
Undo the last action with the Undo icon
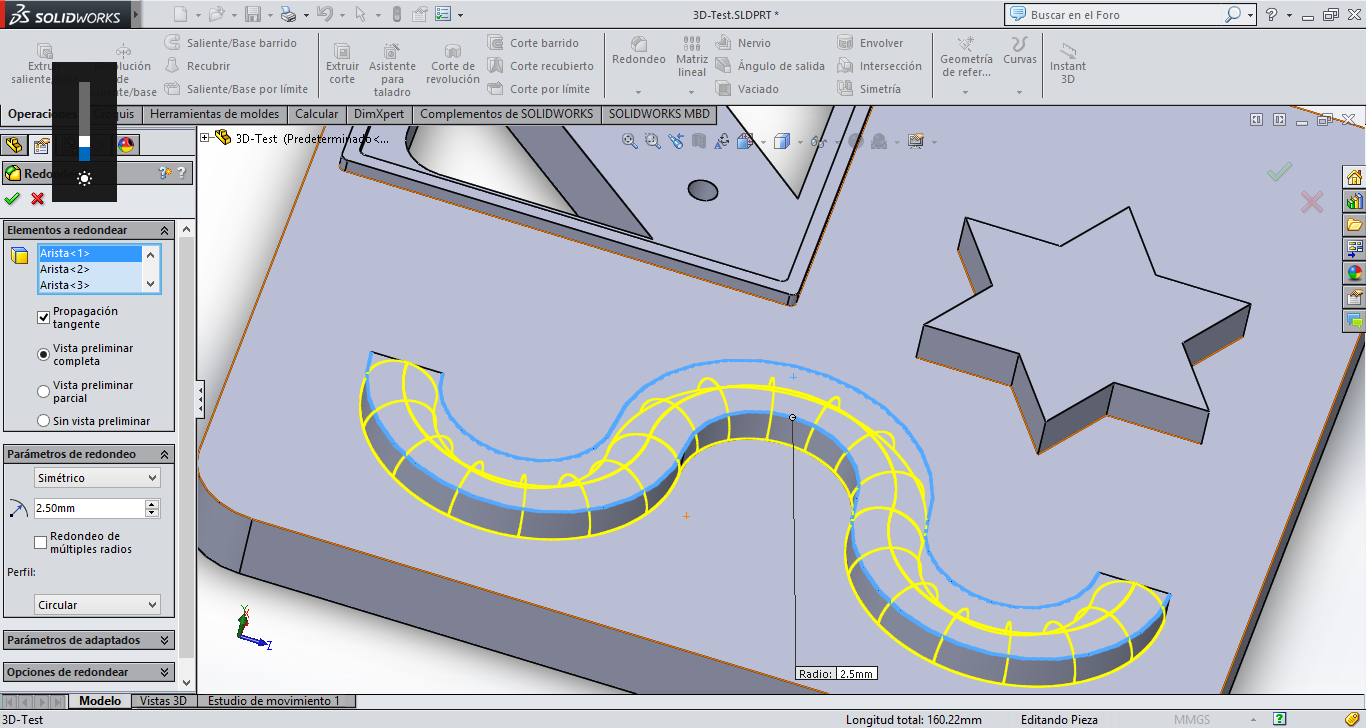324,14
